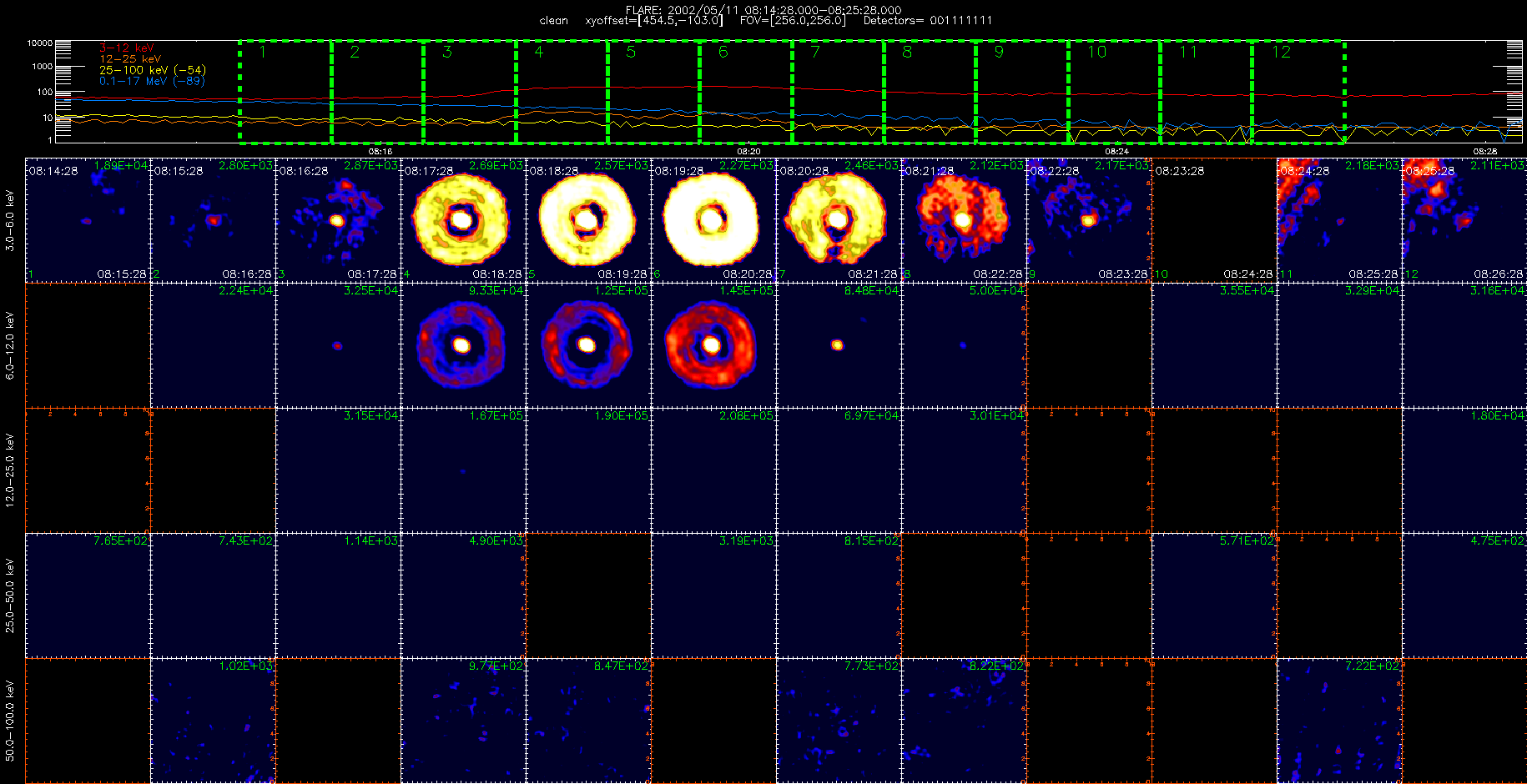Open 6-12 keV ring image labeled 1.45E+05
1527x784 pixels.
pyautogui.click(x=714, y=345)
